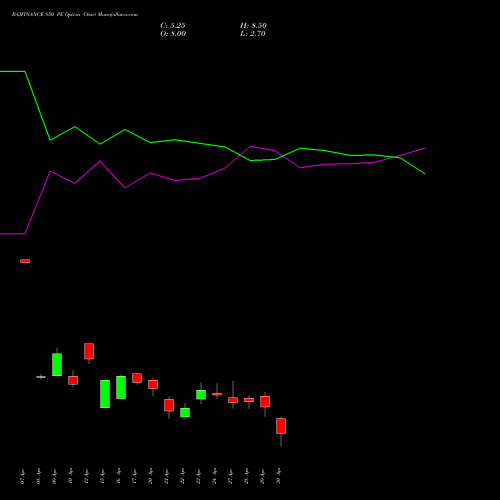Click the red candle above 20 Apr
Image resolution: width=500 pixels, height=500 pixels.
point(153,384)
